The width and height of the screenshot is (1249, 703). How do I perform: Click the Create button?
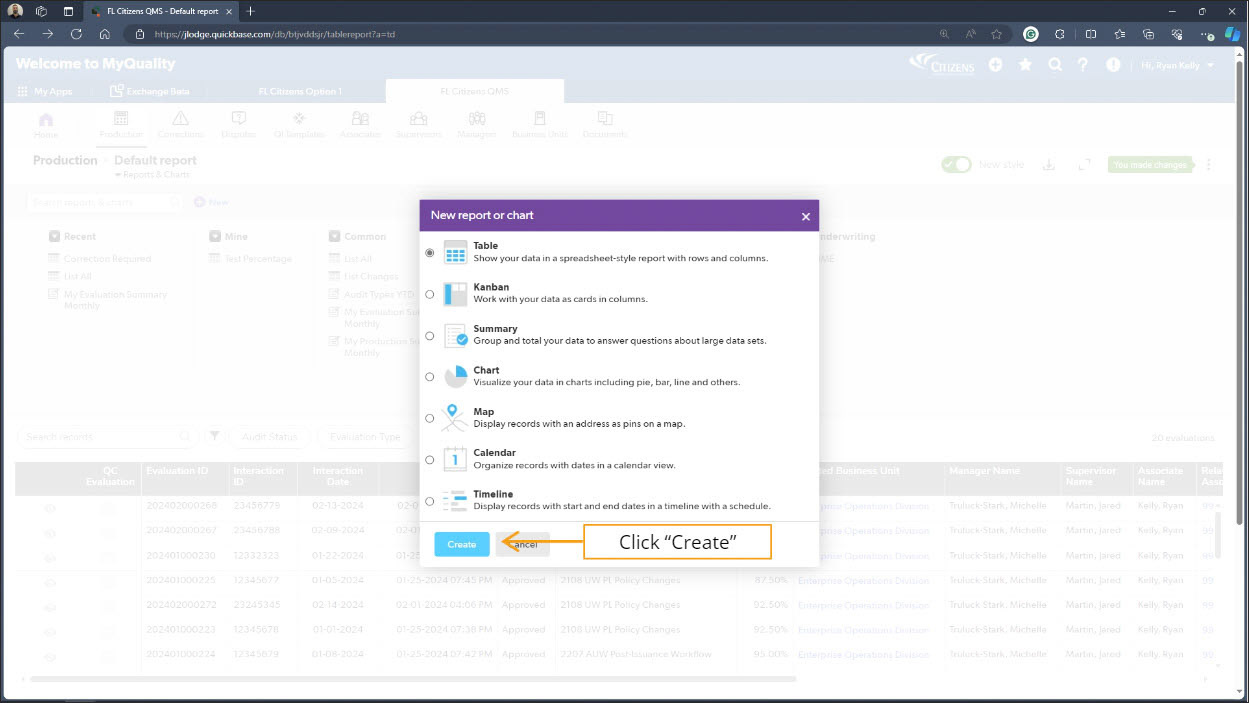(462, 544)
